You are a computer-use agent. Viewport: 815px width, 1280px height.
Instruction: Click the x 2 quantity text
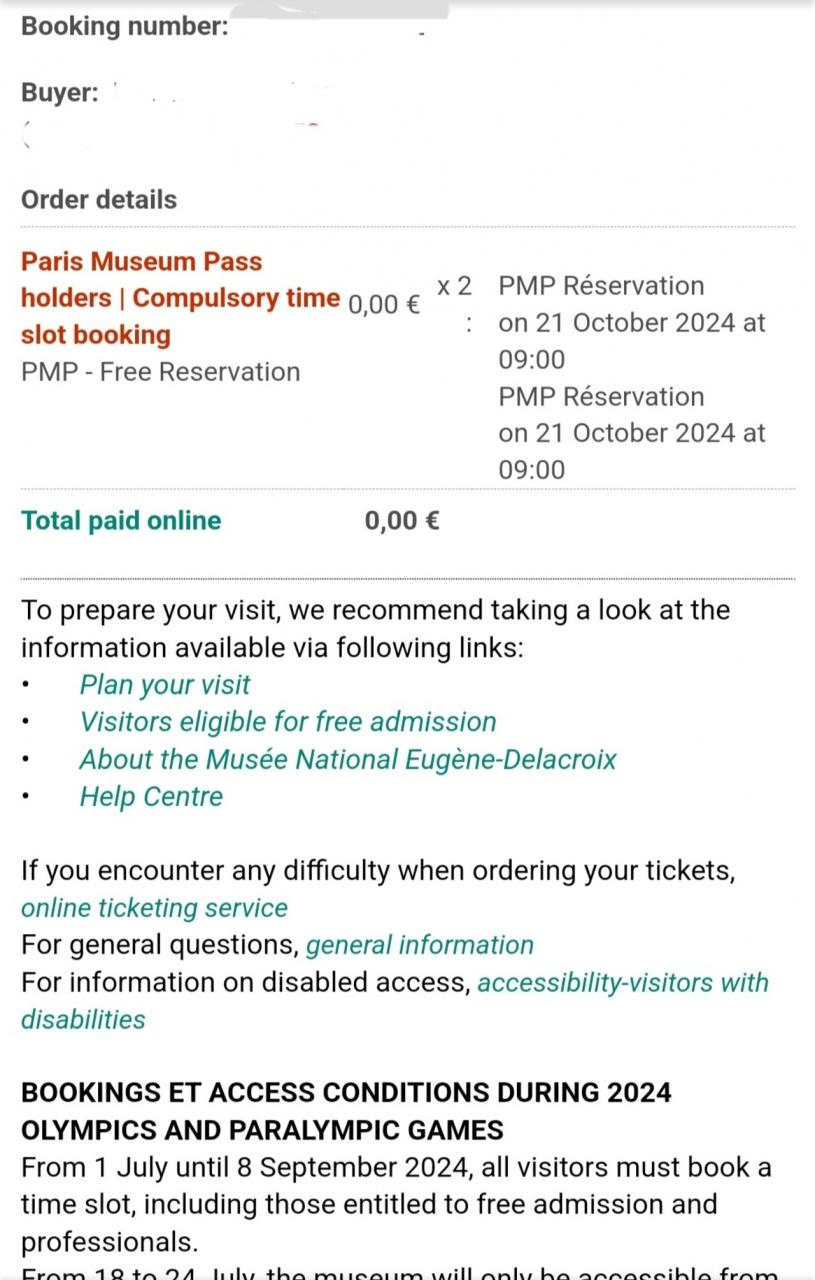454,286
